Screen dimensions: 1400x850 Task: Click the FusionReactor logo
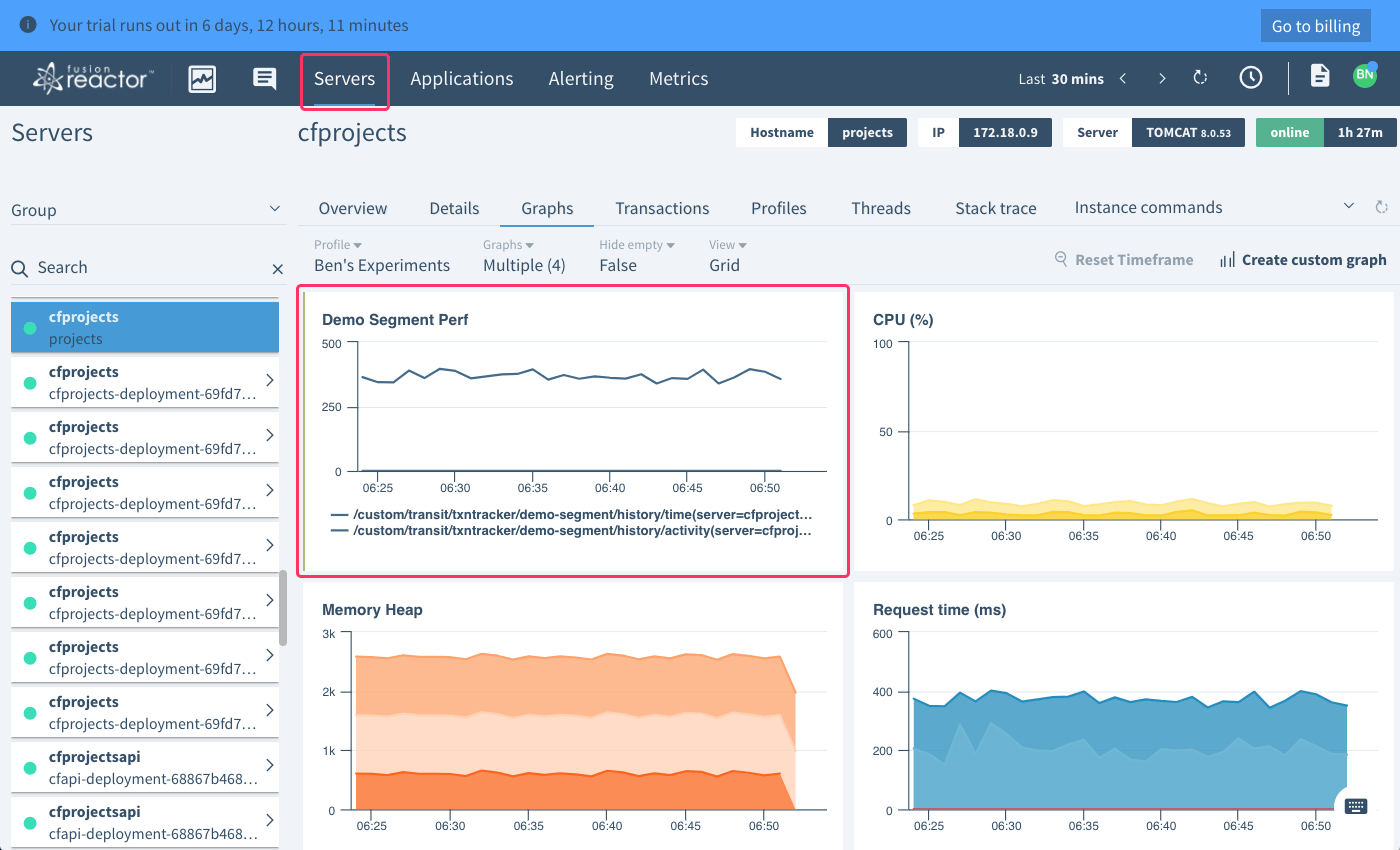tap(93, 78)
